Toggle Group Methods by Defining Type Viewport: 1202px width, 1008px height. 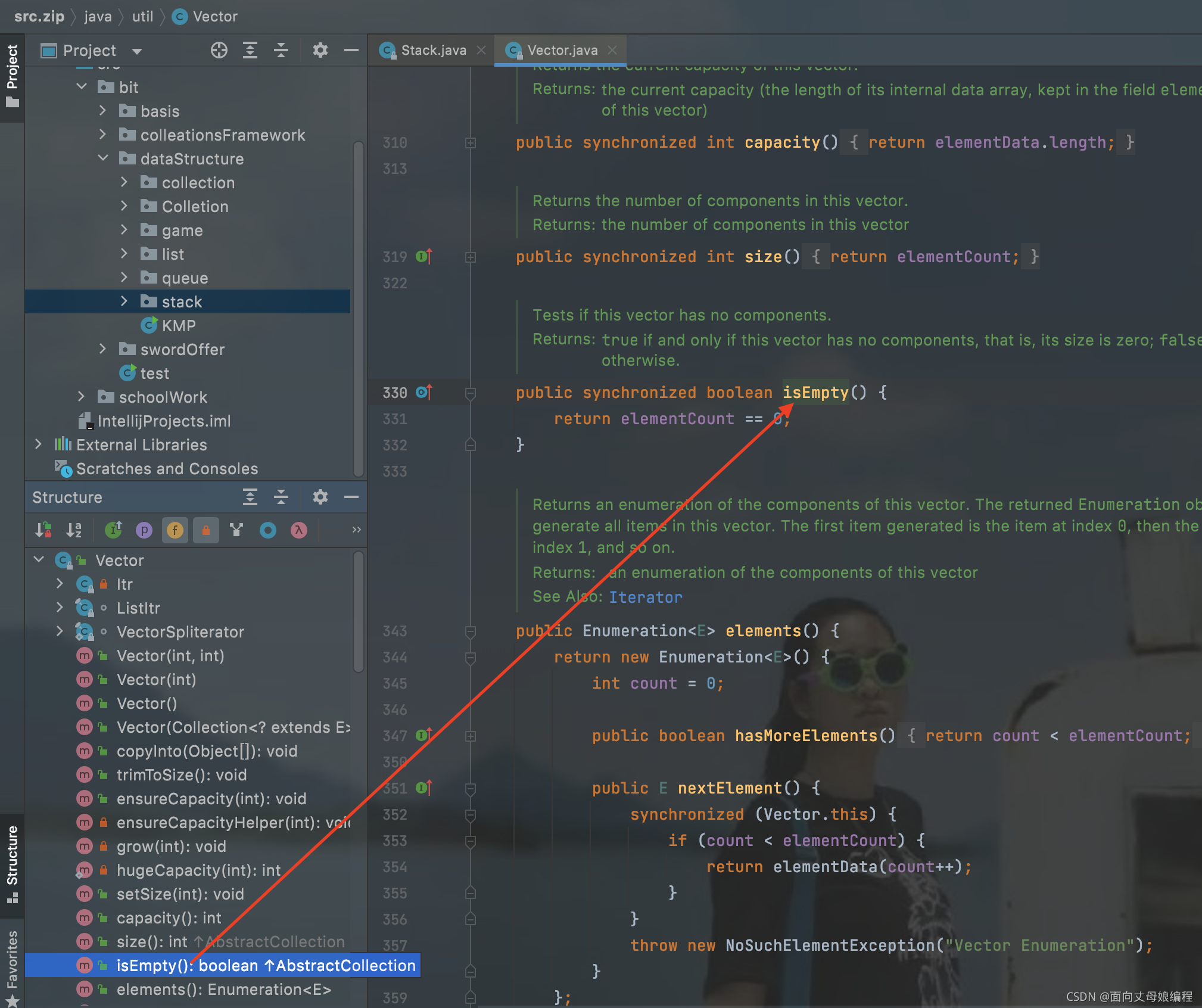click(236, 530)
